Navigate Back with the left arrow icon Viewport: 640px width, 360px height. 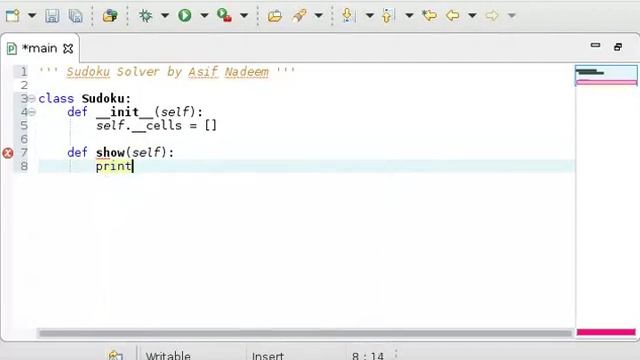(452, 16)
